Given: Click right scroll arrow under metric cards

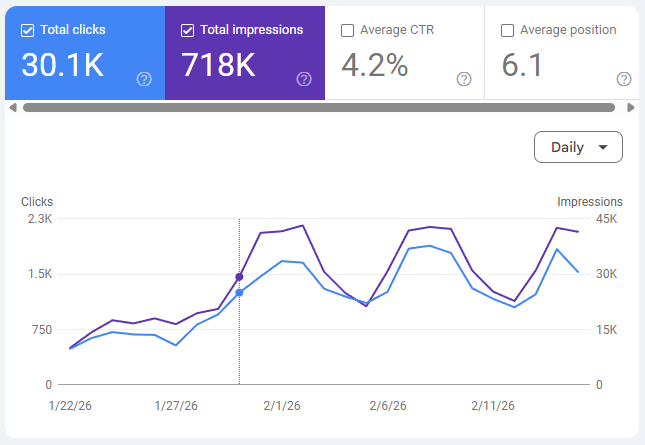Looking at the screenshot, I should pyautogui.click(x=631, y=108).
